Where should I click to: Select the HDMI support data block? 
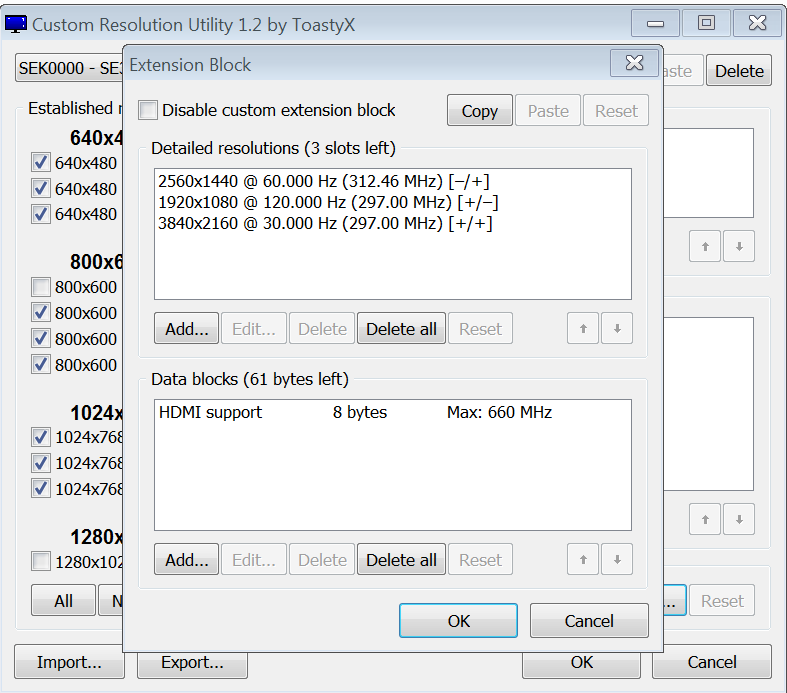tap(355, 412)
